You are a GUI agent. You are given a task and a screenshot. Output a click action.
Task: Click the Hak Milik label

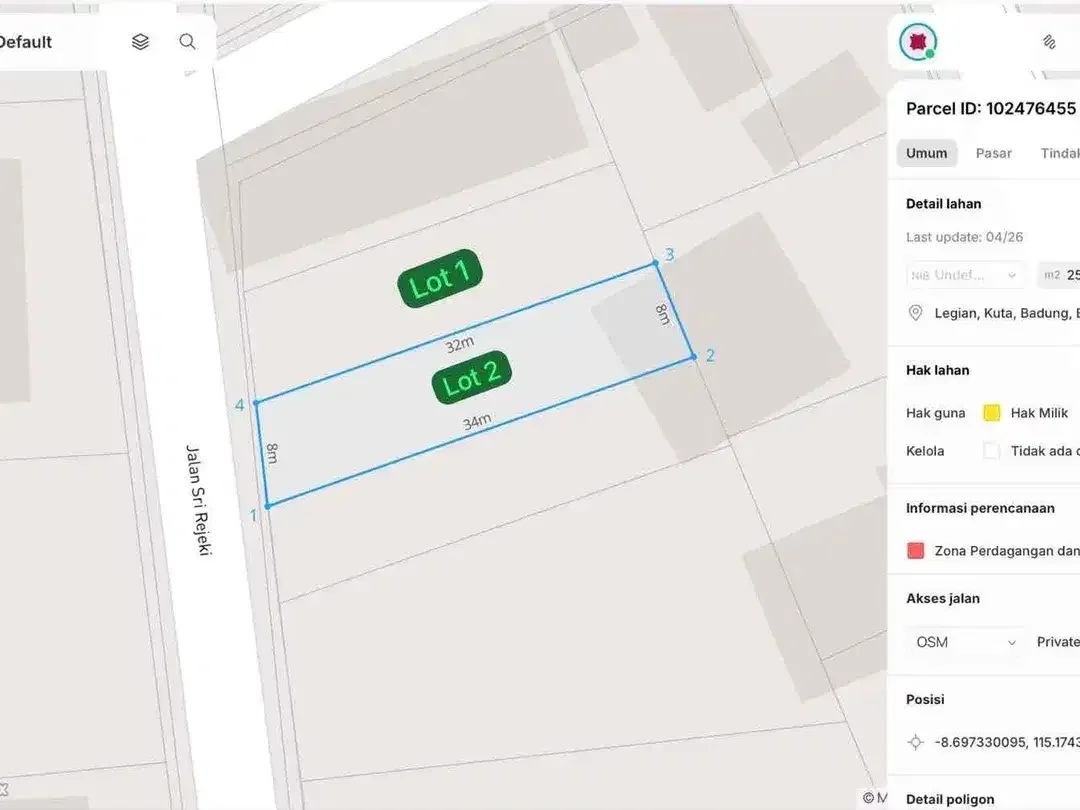coord(1039,413)
